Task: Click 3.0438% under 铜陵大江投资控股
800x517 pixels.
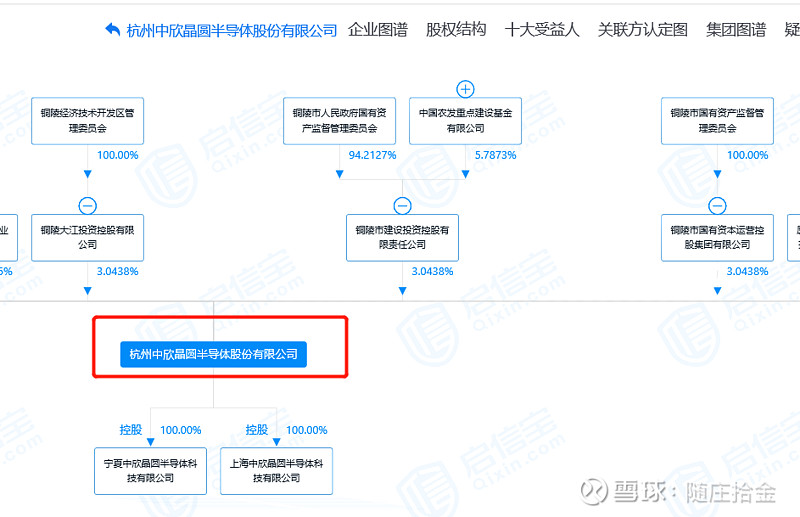Action: click(118, 272)
